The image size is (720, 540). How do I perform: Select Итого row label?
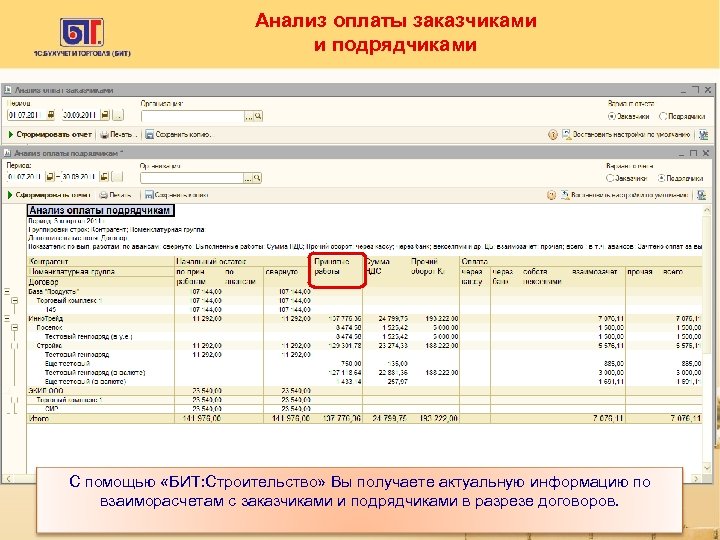tap(39, 418)
